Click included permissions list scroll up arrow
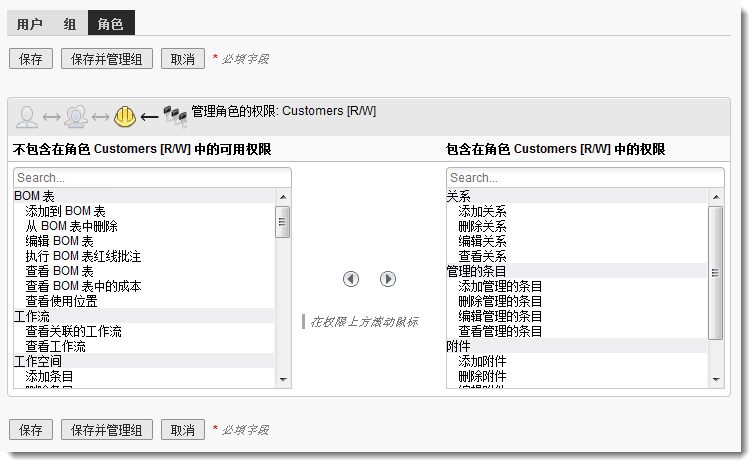This screenshot has height=467, width=756. point(716,197)
